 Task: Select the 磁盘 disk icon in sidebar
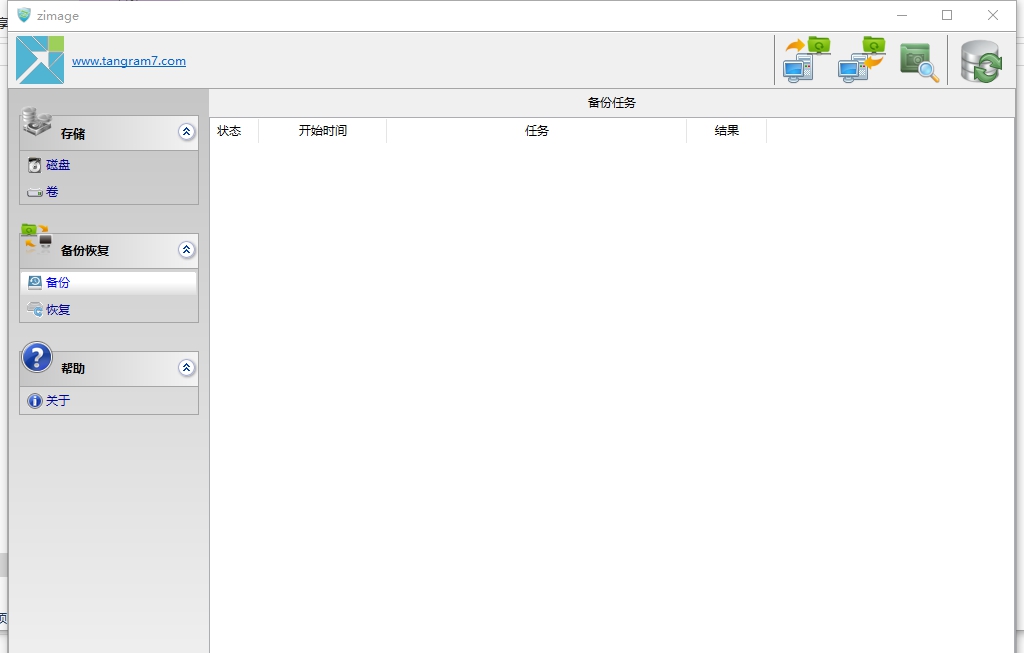click(x=35, y=164)
